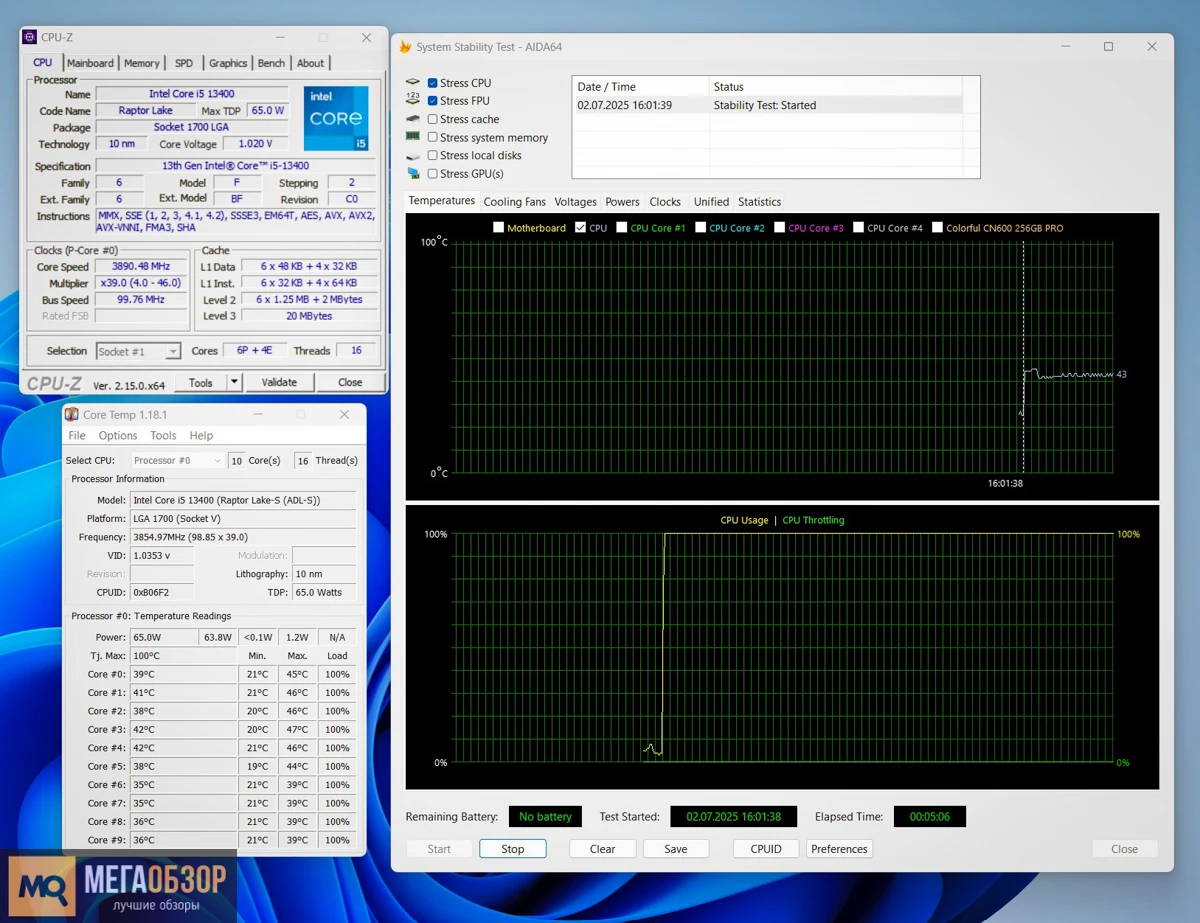Click the Stress CPU chip icon
The image size is (1200, 923).
click(413, 83)
